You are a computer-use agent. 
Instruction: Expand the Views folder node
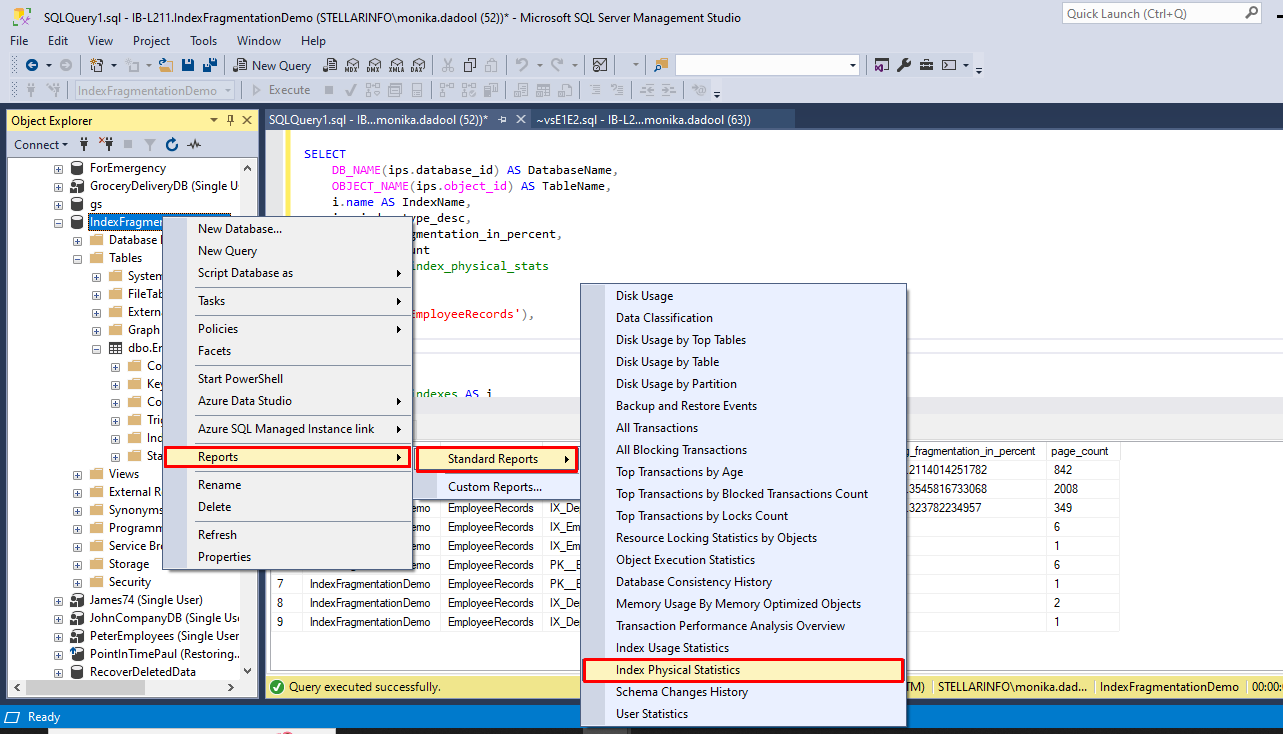click(77, 474)
